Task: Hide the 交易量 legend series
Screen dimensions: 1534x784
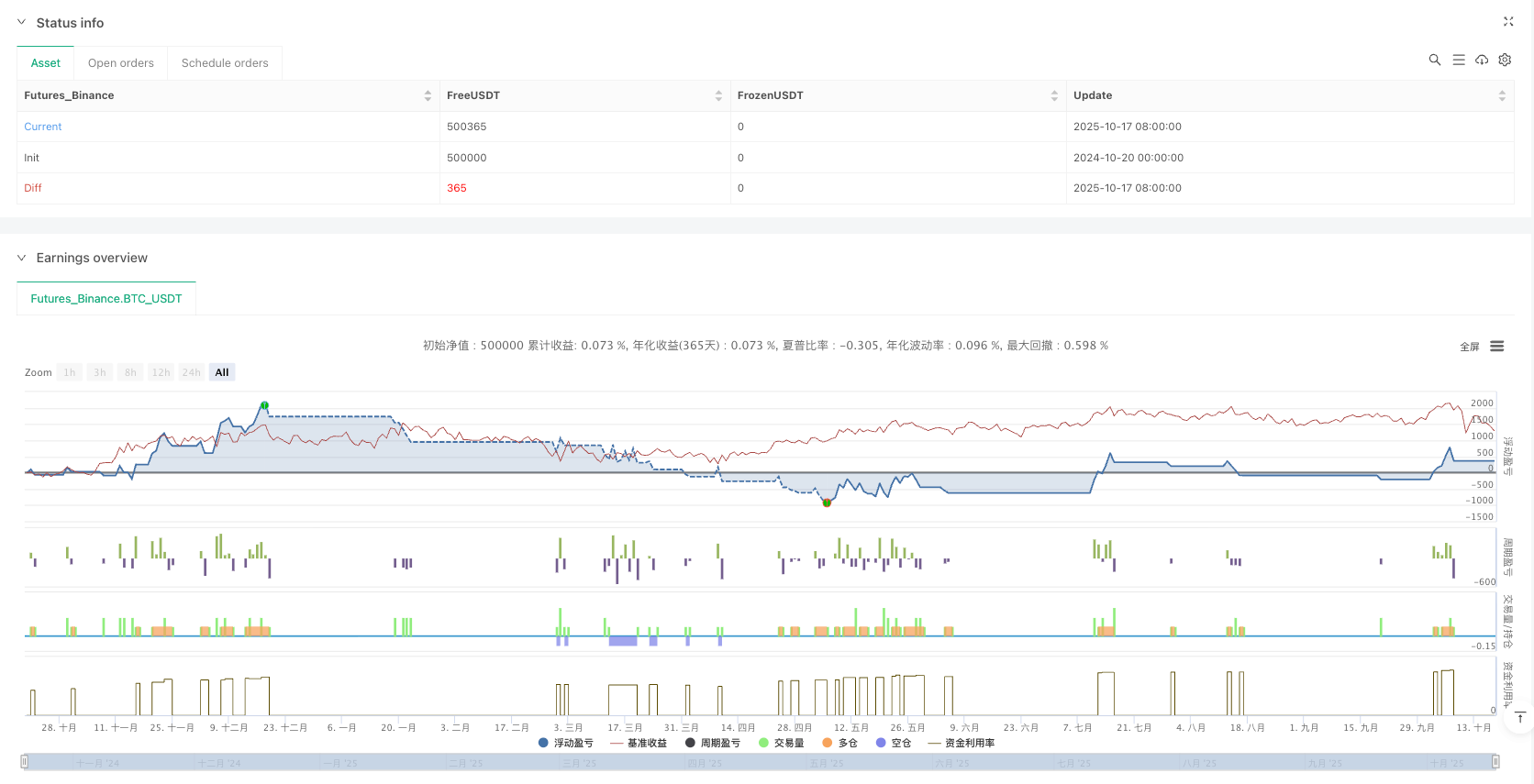Action: pyautogui.click(x=782, y=743)
